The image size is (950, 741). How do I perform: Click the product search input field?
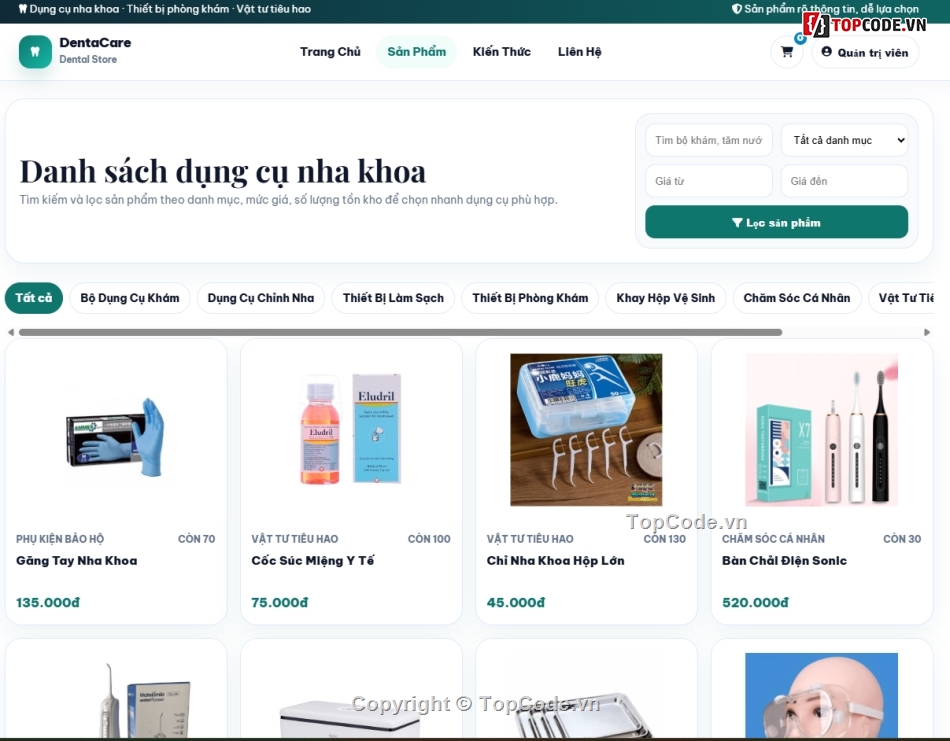(x=709, y=140)
